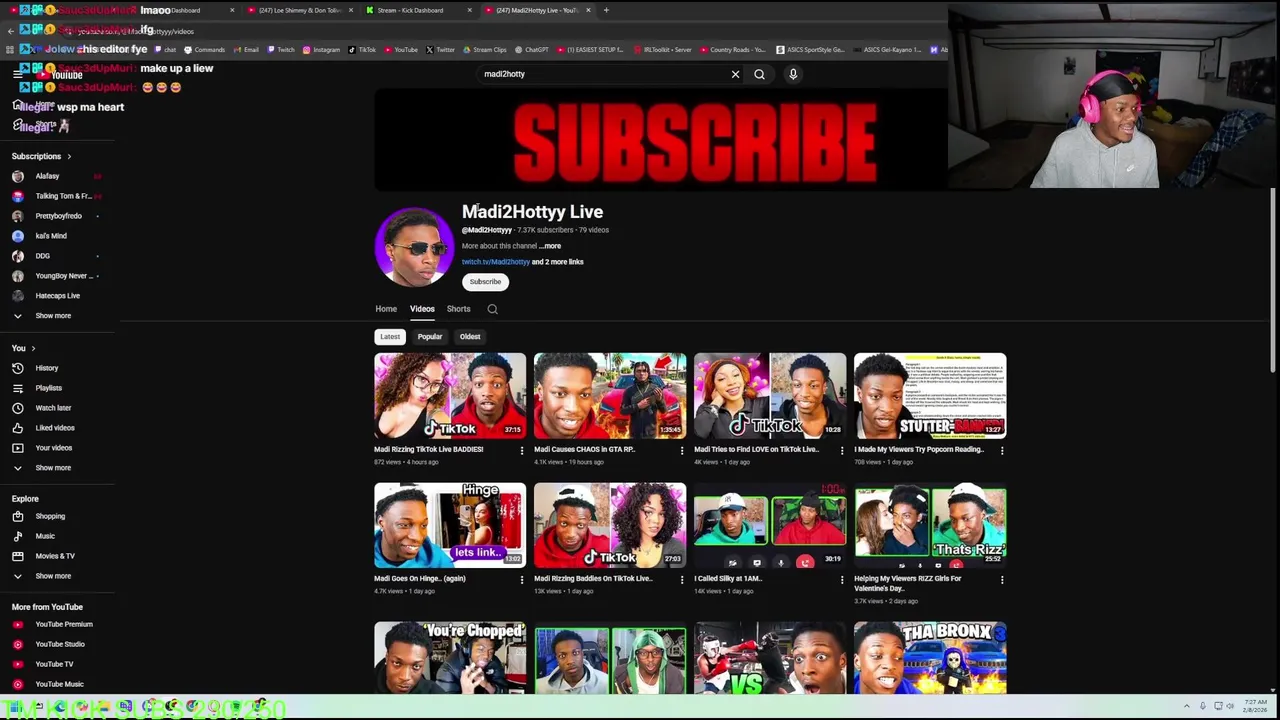Play 'Madi Goes On Hinge' thumbnail
Screen dimensions: 1280x720
[450, 526]
